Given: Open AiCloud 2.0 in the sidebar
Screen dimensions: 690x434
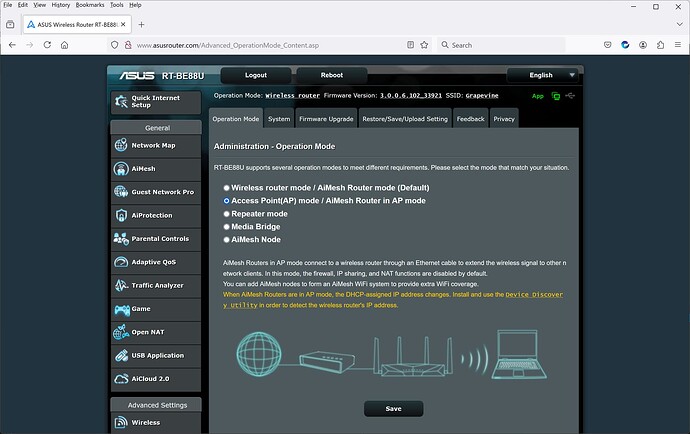Looking at the screenshot, I should [156, 379].
